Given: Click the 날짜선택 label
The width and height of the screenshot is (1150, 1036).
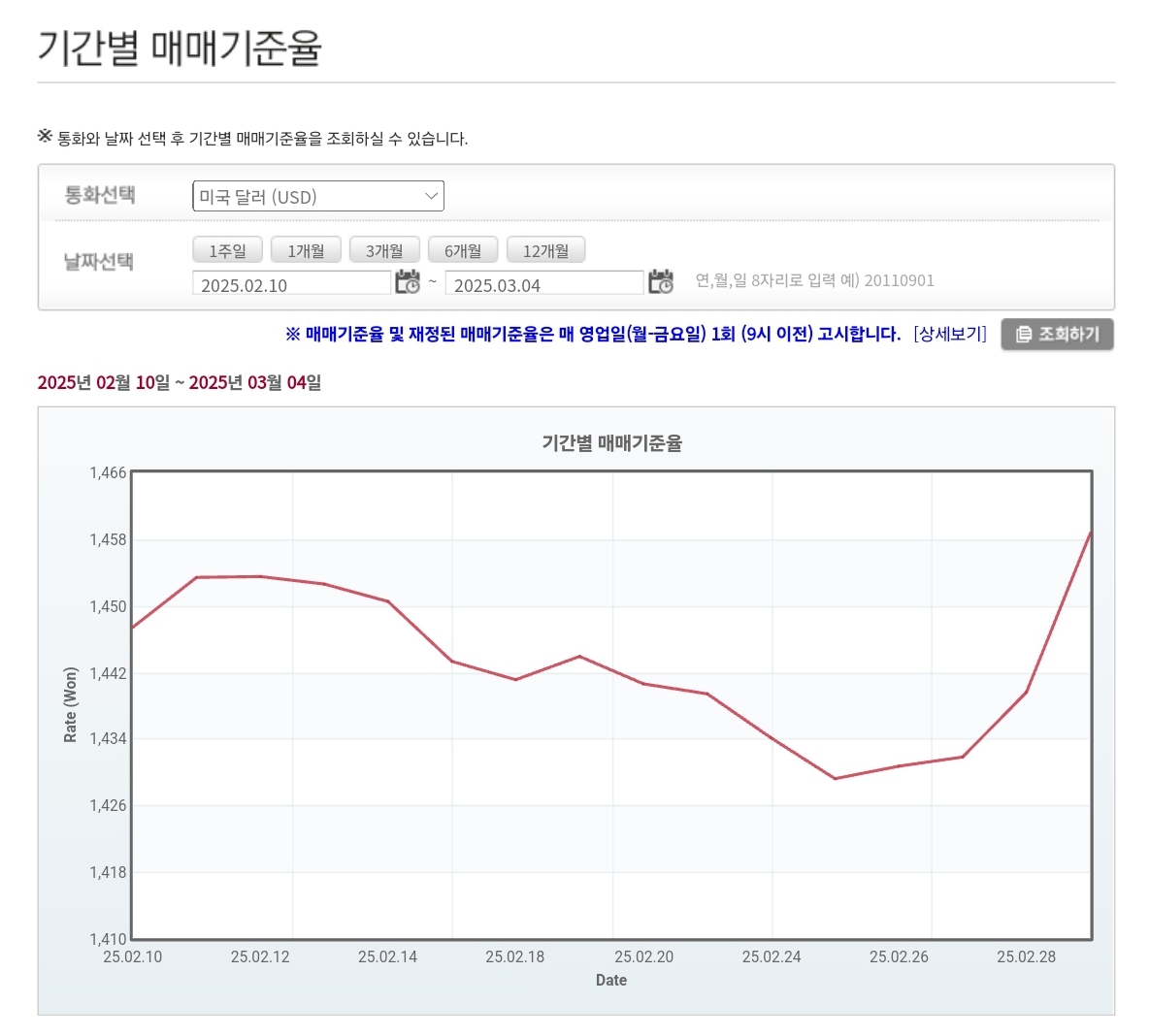Looking at the screenshot, I should tap(99, 262).
